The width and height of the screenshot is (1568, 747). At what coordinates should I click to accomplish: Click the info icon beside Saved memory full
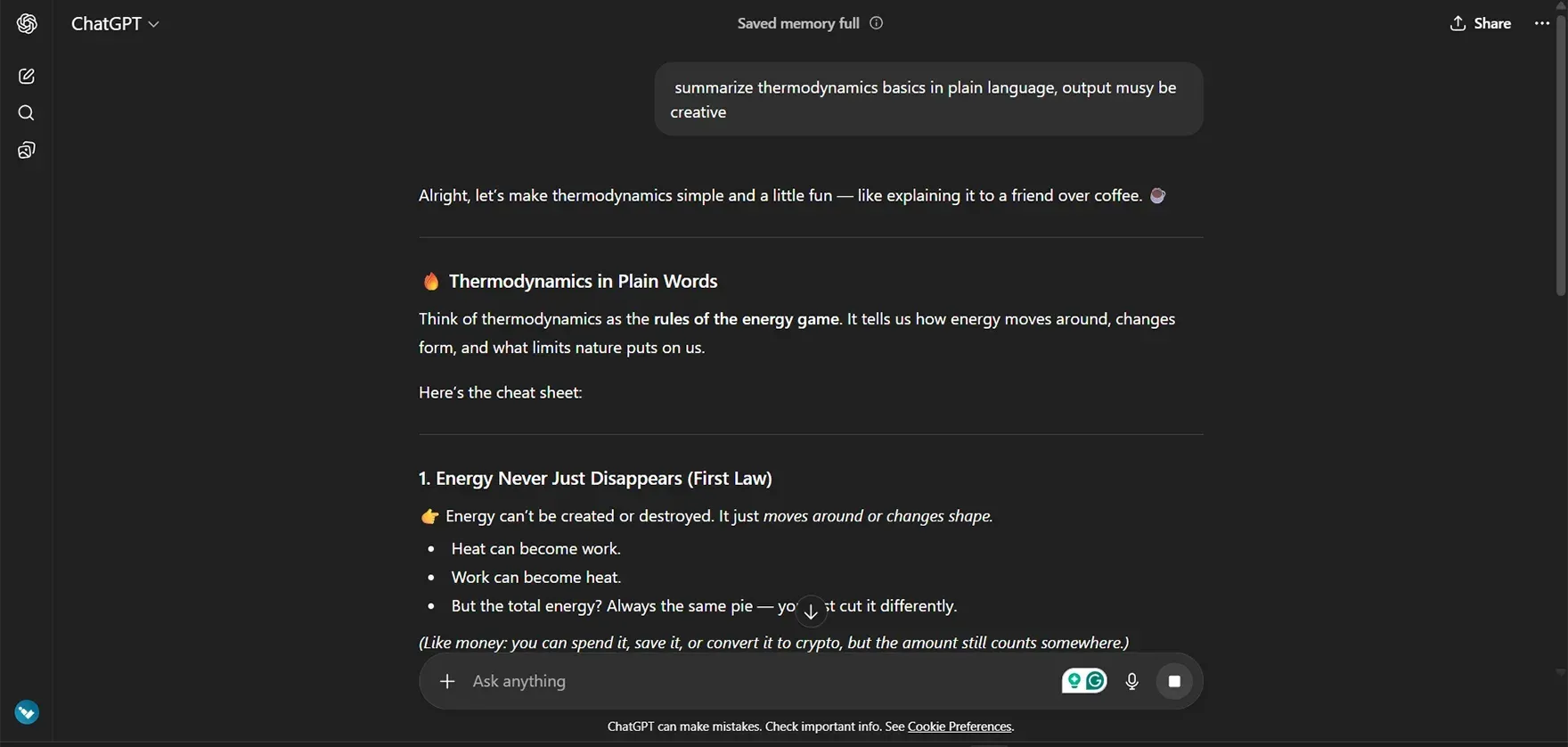click(x=877, y=23)
